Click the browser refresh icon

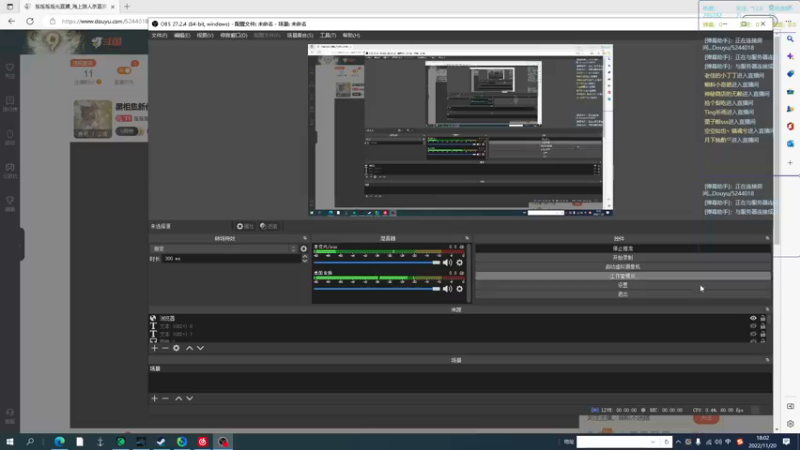click(x=30, y=21)
